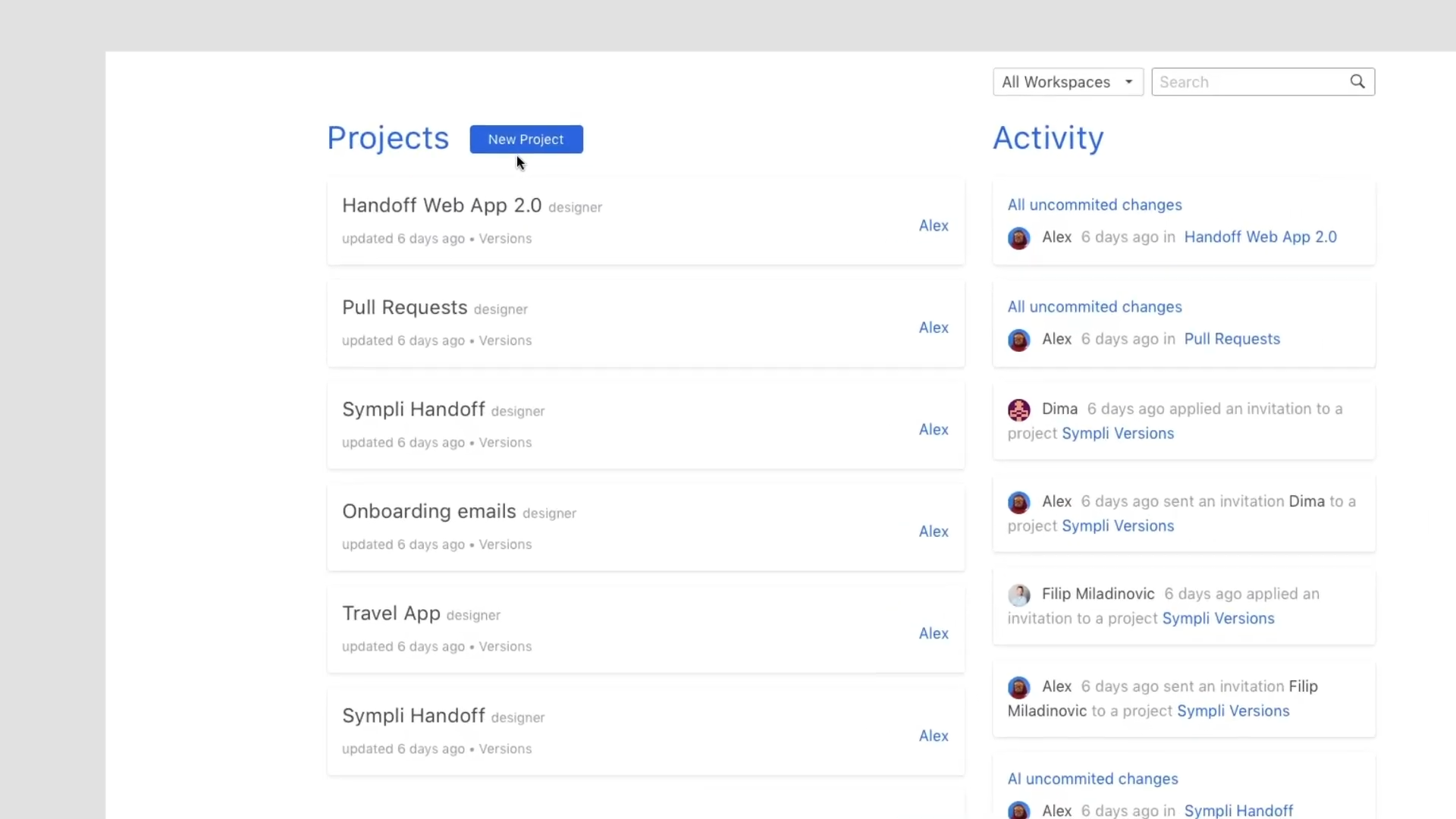Click All uncommited changes for Handoff Web App 2.0
The width and height of the screenshot is (1456, 819).
pyautogui.click(x=1094, y=205)
